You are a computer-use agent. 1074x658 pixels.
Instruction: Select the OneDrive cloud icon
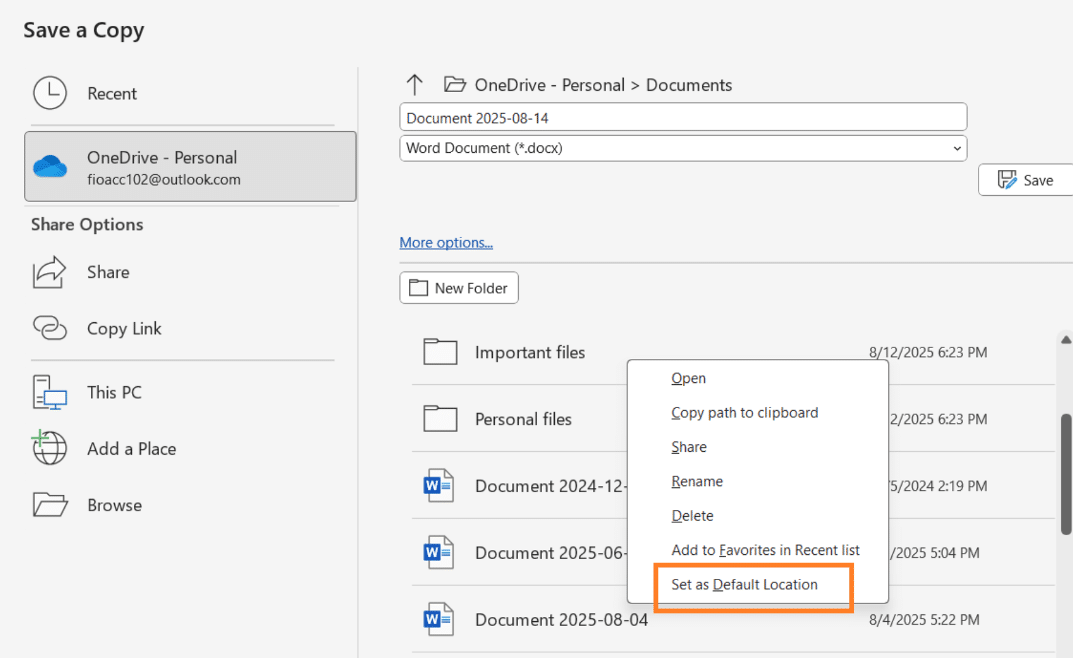click(x=49, y=167)
